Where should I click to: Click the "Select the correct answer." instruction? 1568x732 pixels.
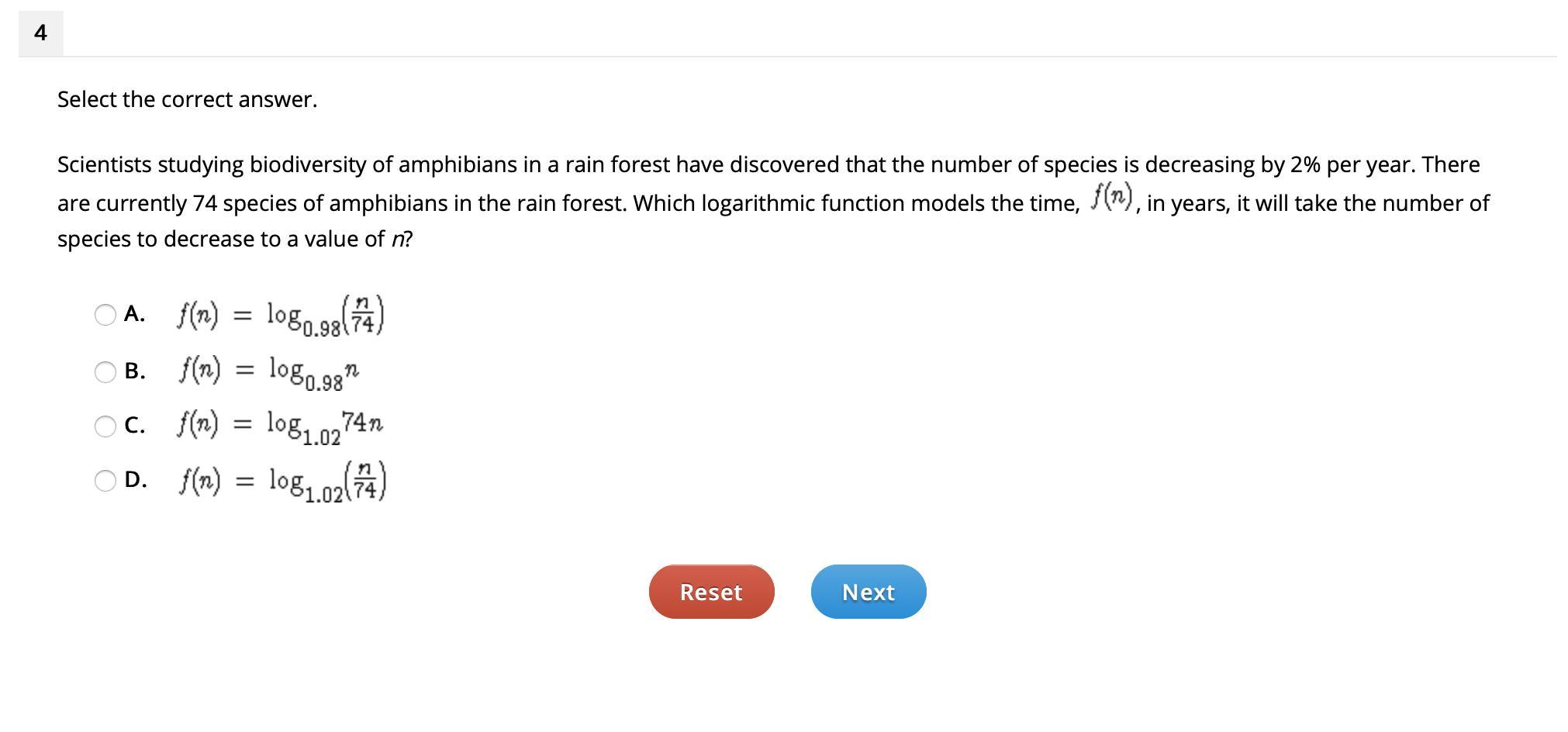[187, 100]
